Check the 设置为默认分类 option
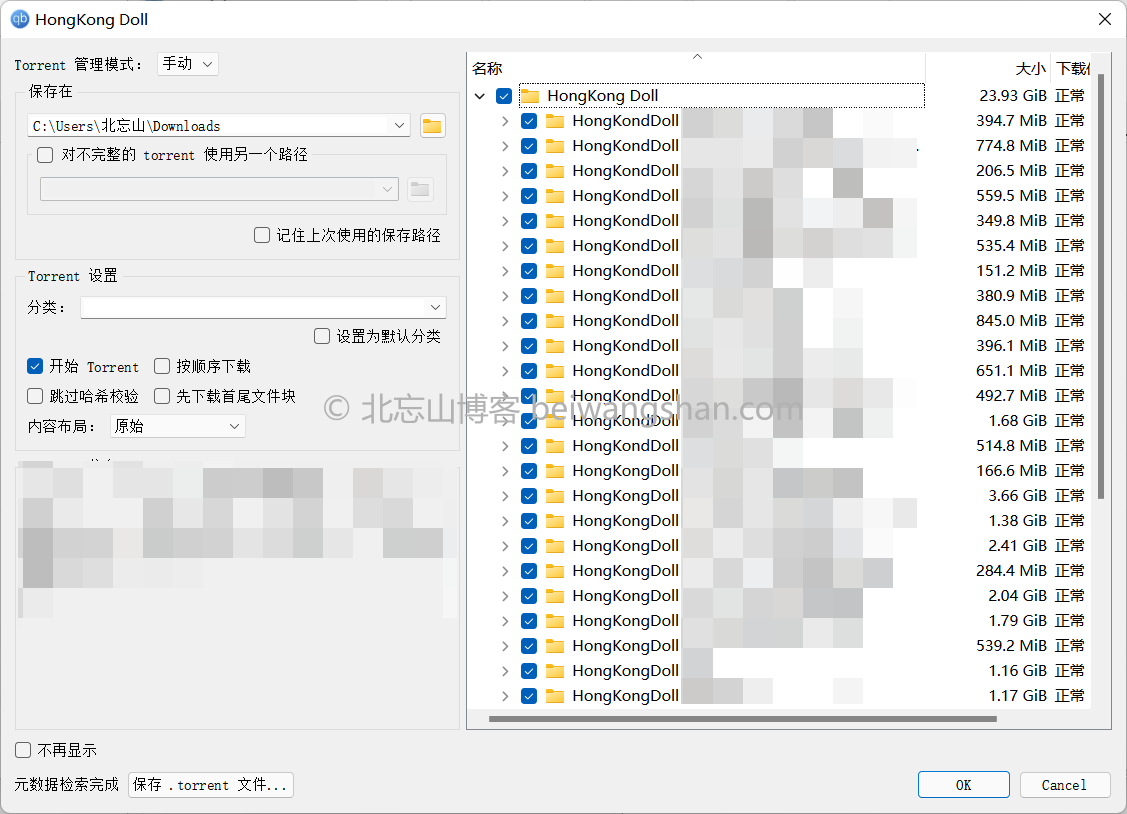Viewport: 1127px width, 814px height. (322, 336)
